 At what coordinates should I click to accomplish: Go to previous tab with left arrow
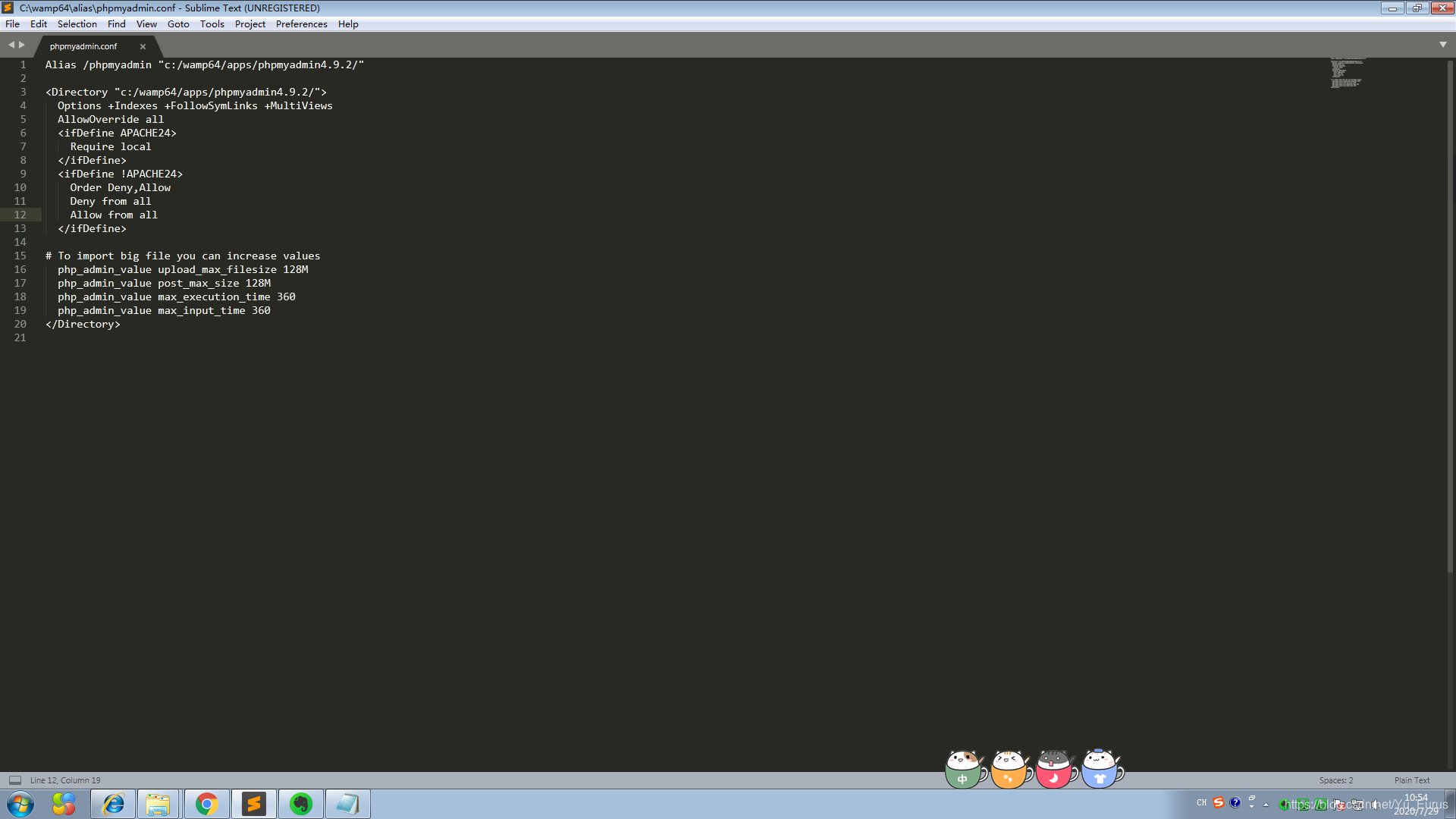pos(11,45)
